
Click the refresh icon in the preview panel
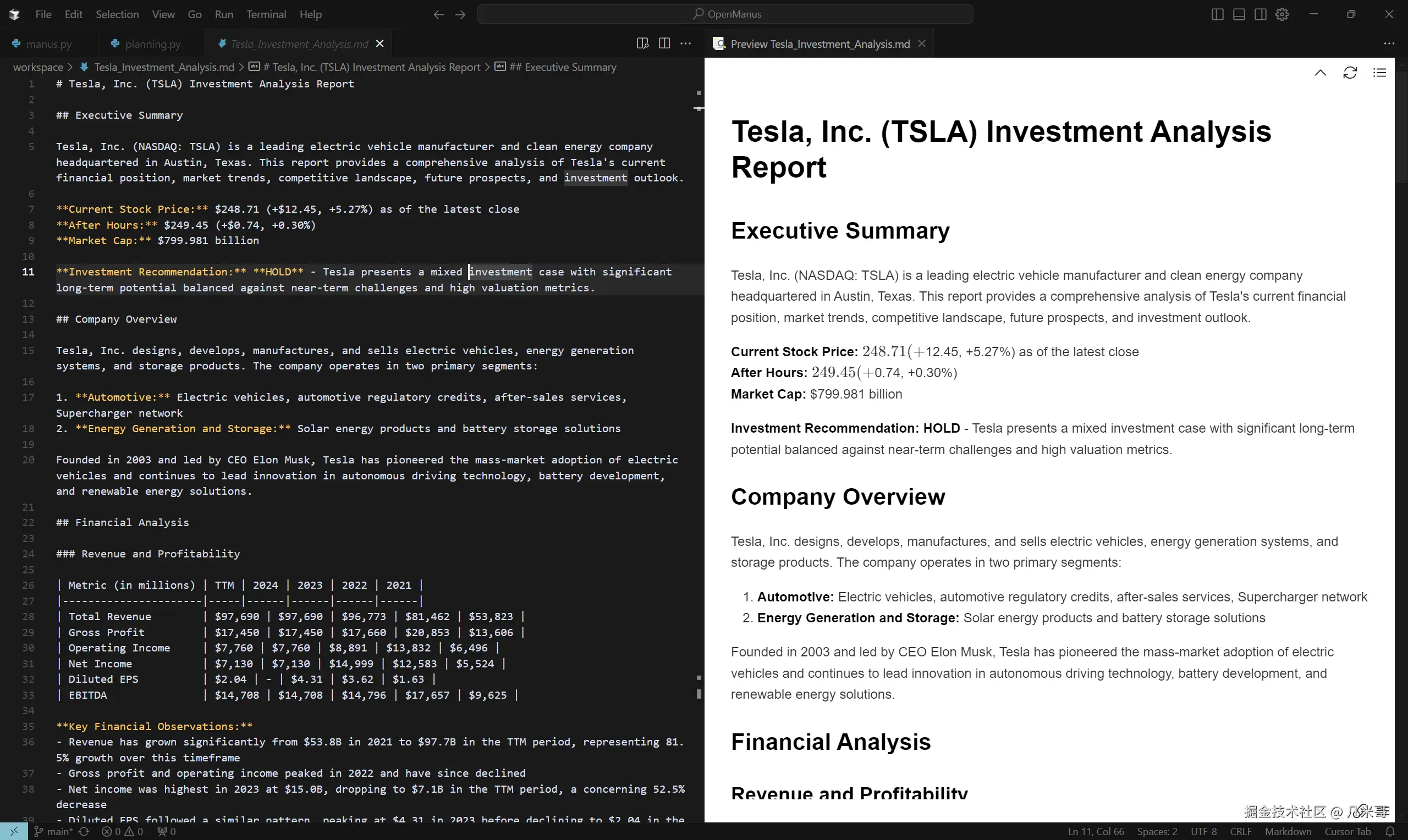[x=1350, y=73]
